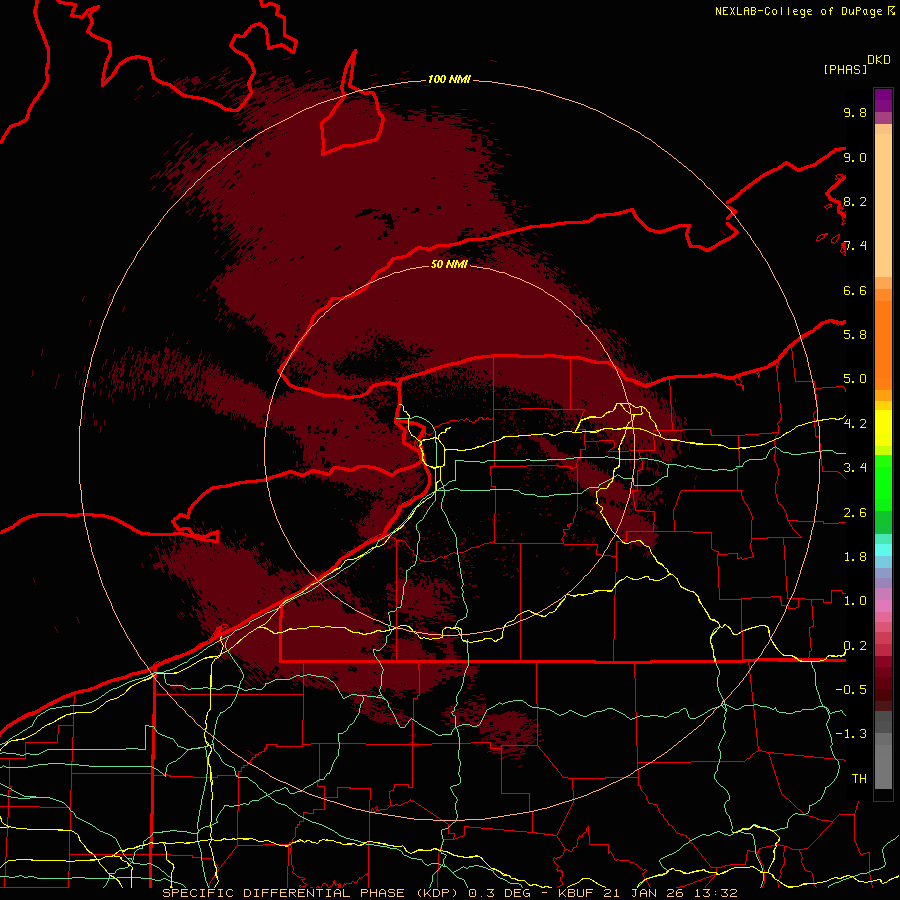Click the DKD unit label
The width and height of the screenshot is (900, 900).
click(879, 60)
